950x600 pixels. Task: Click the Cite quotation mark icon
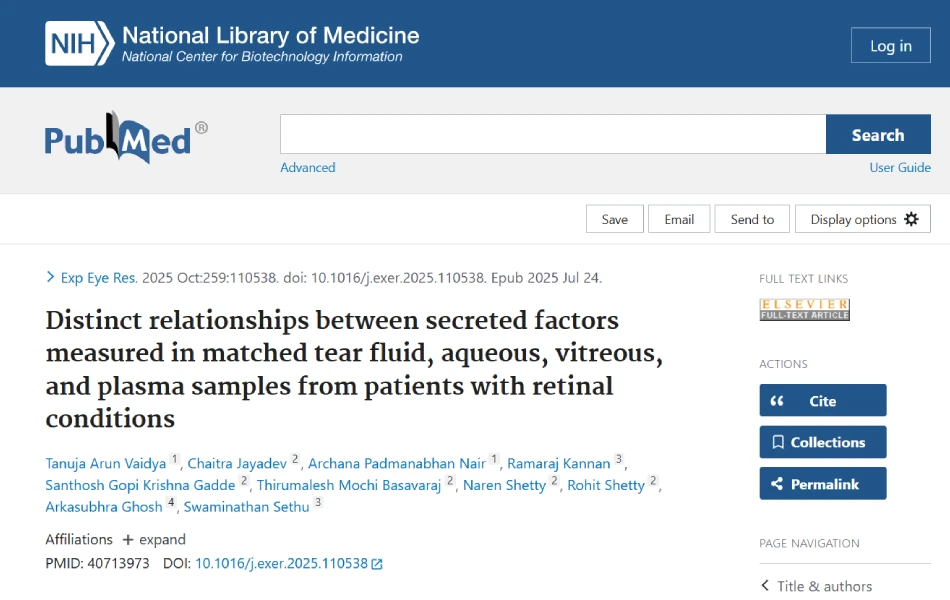pyautogui.click(x=777, y=401)
